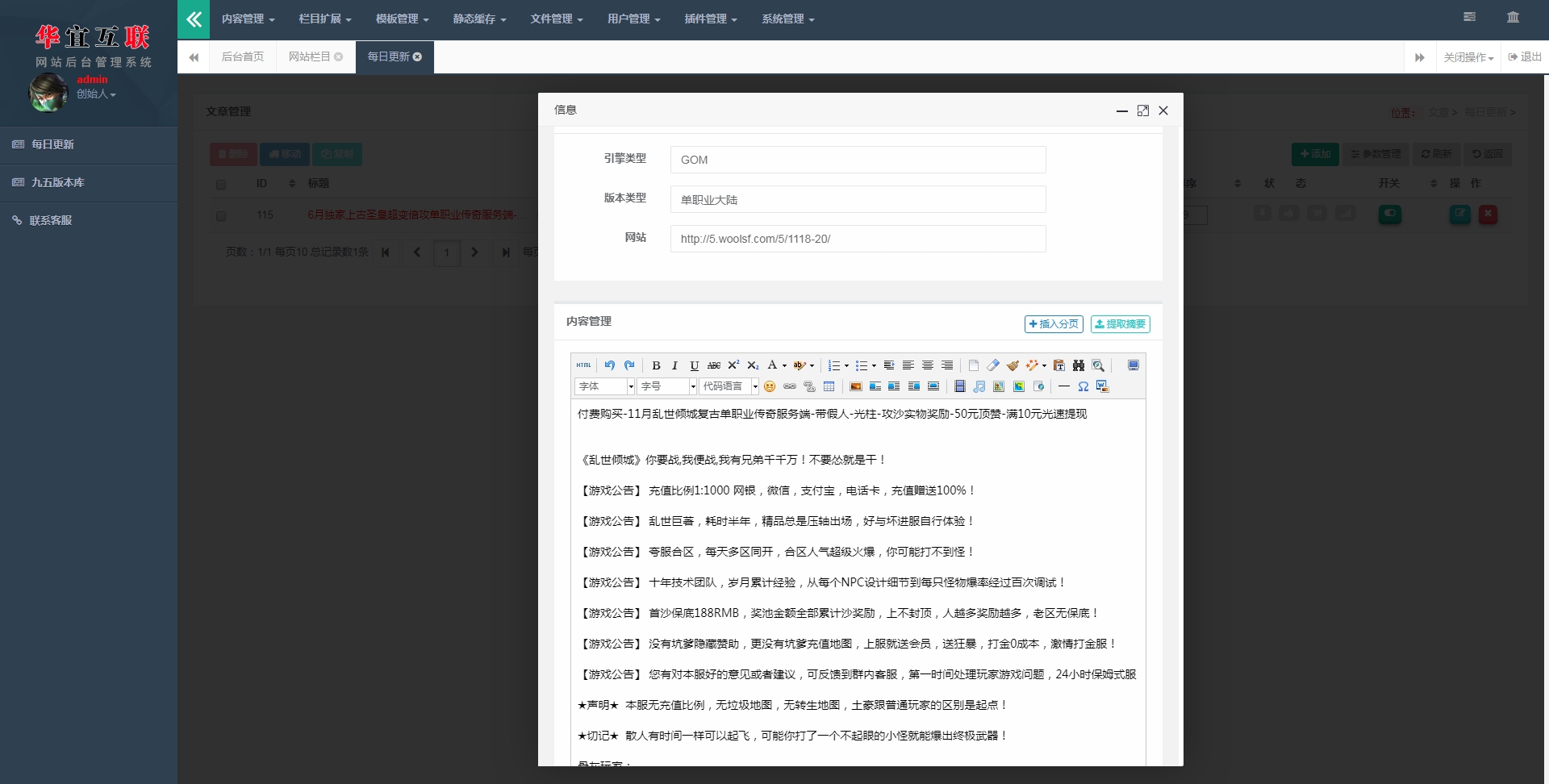Toggle the on/off switch for article 115
This screenshot has height=784, width=1549.
click(1389, 215)
